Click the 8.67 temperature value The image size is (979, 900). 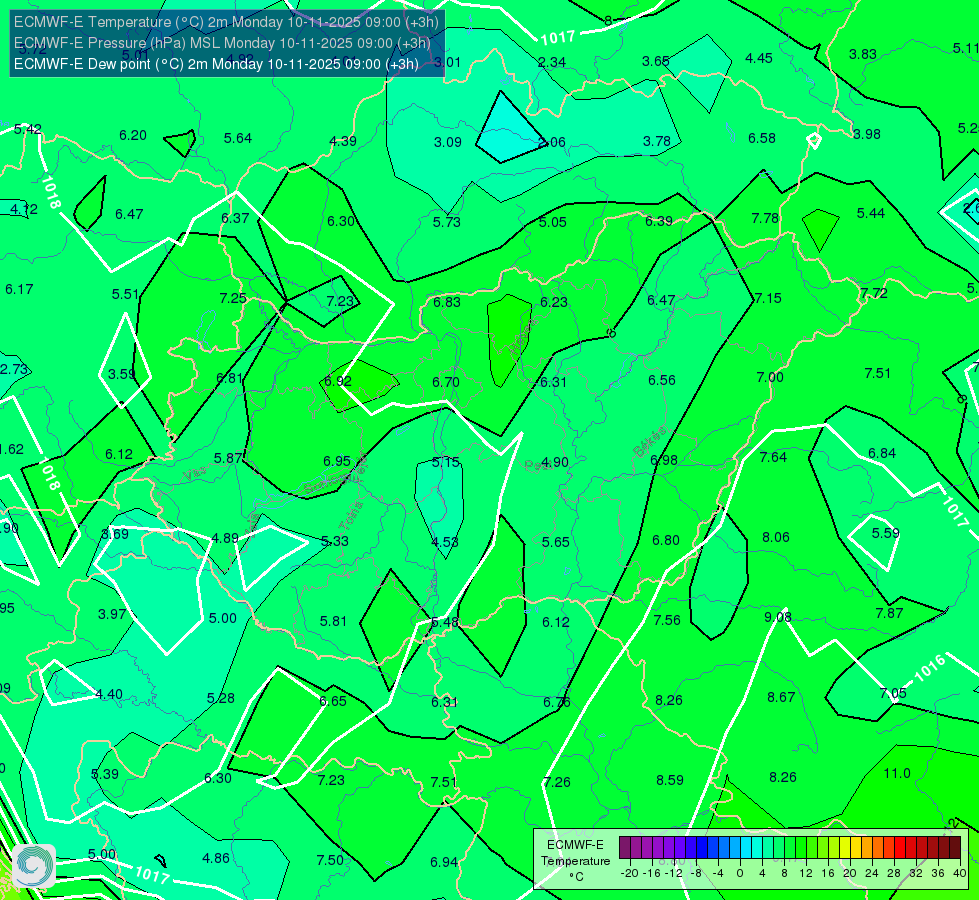(781, 697)
